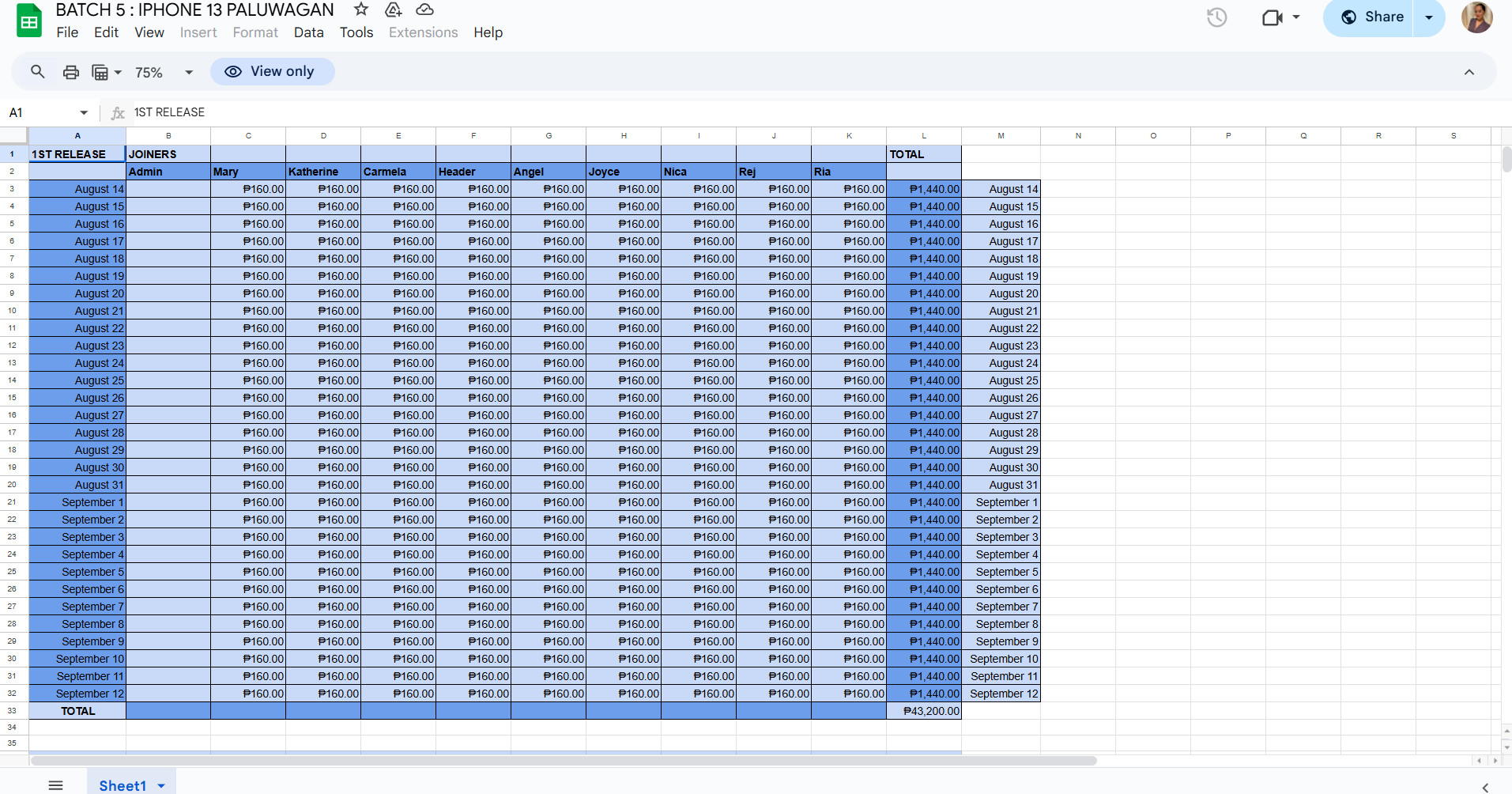Click the horizontal scrollbar
1512x794 pixels.
(564, 761)
